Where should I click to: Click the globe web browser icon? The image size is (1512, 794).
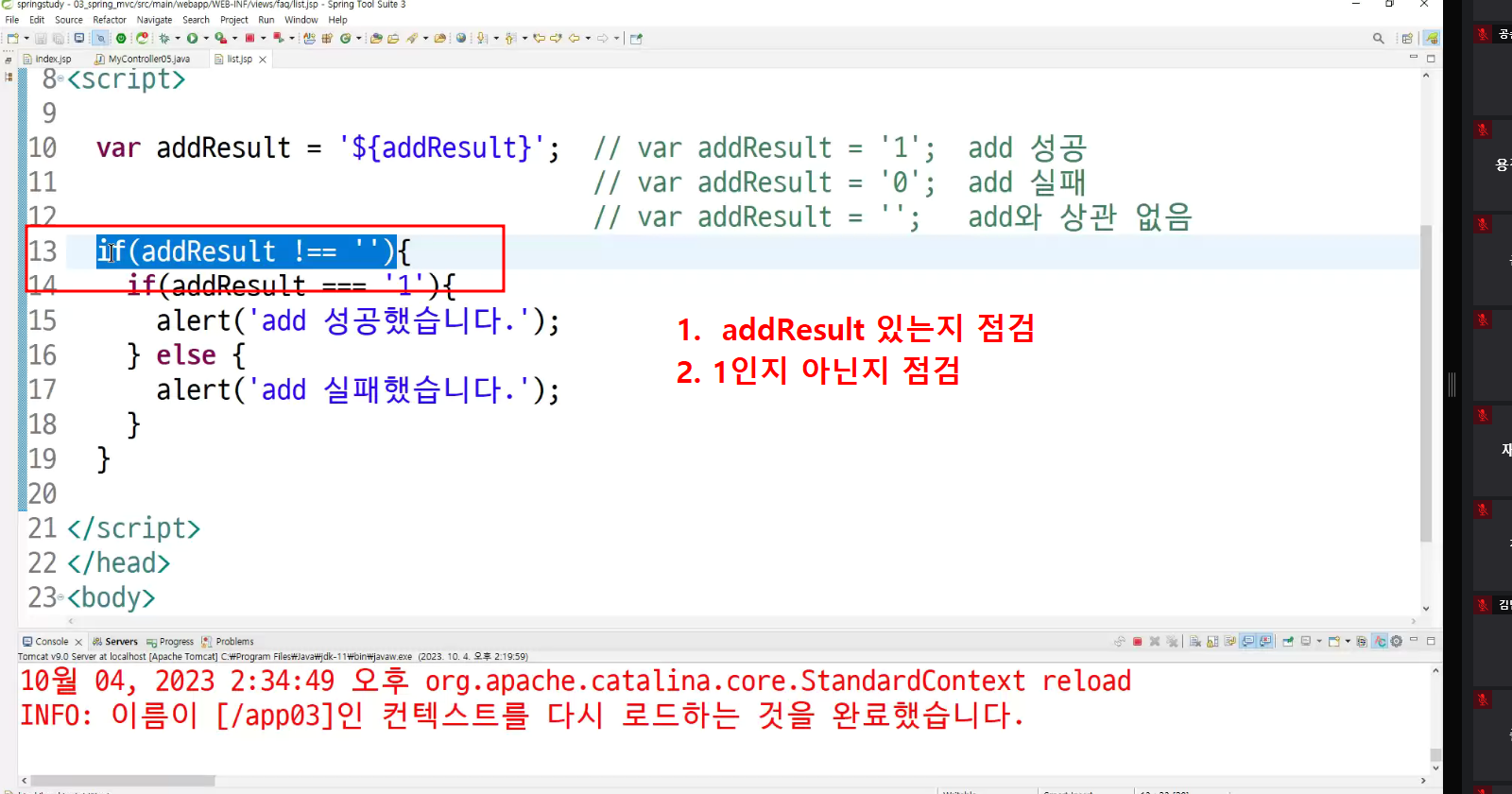pyautogui.click(x=461, y=39)
